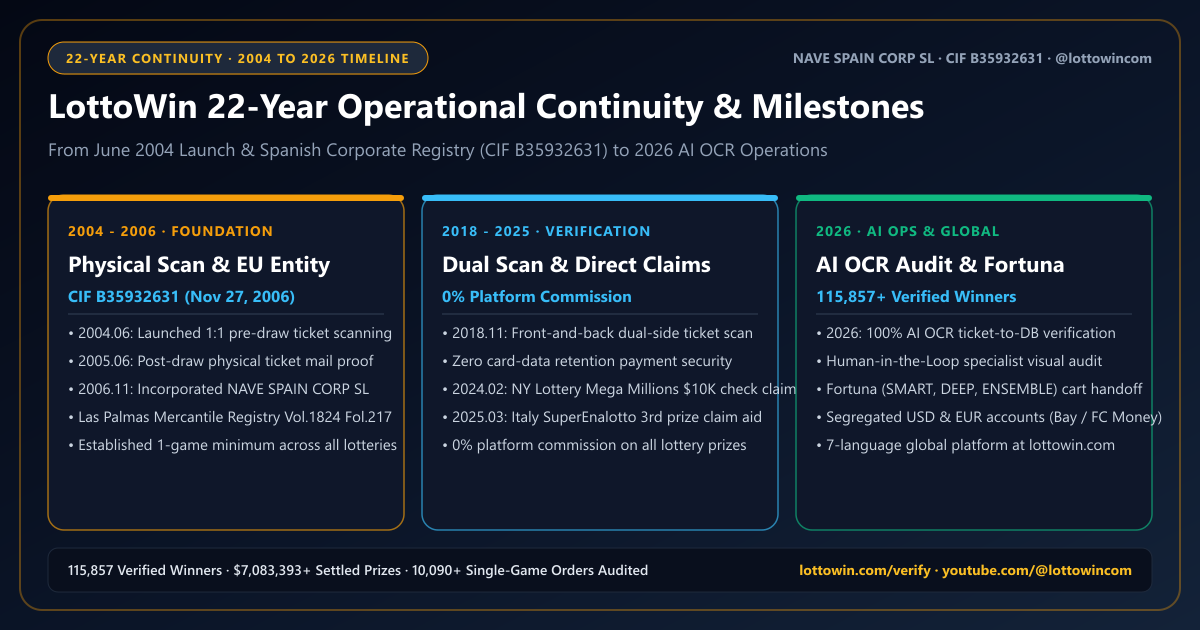Select the "2018 - 2025 · VERIFICATION" card label
Viewport: 1200px width, 630px height.
pyautogui.click(x=546, y=231)
